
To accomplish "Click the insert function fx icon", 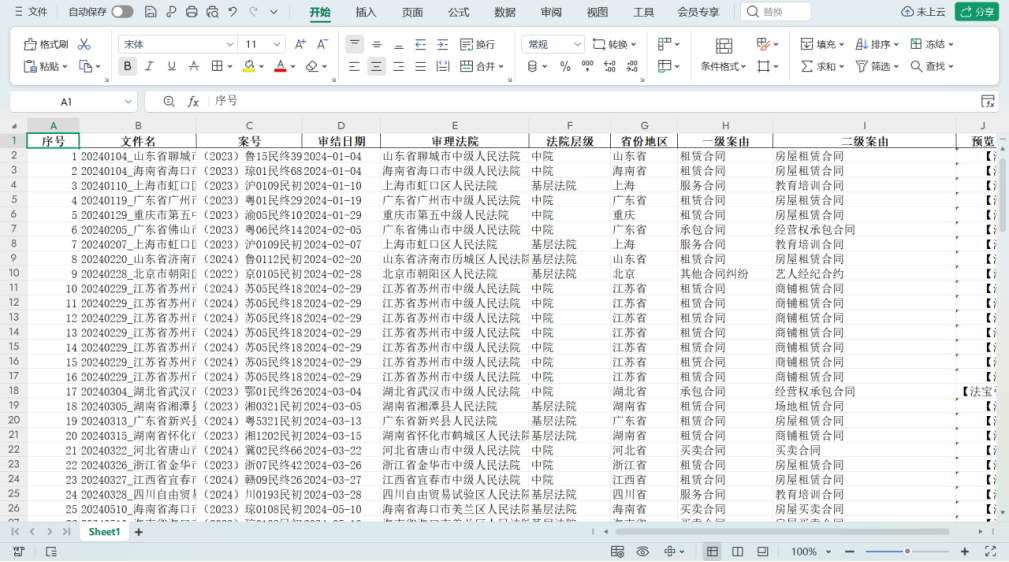I will [x=193, y=102].
